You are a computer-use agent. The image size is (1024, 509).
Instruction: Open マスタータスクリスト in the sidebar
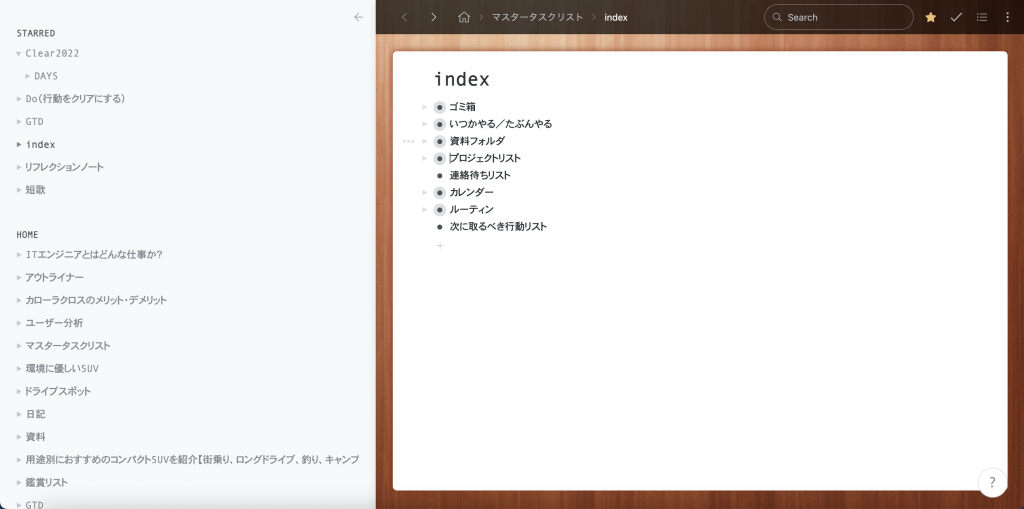coord(68,346)
